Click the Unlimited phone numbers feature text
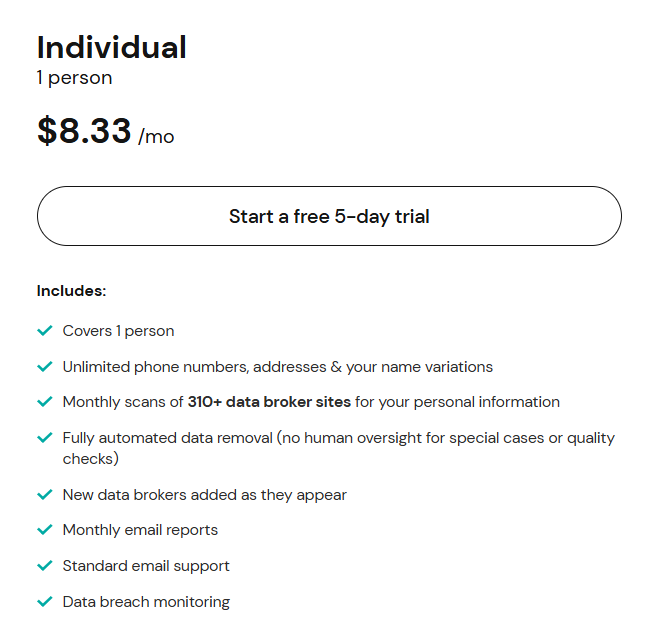 pyautogui.click(x=277, y=367)
